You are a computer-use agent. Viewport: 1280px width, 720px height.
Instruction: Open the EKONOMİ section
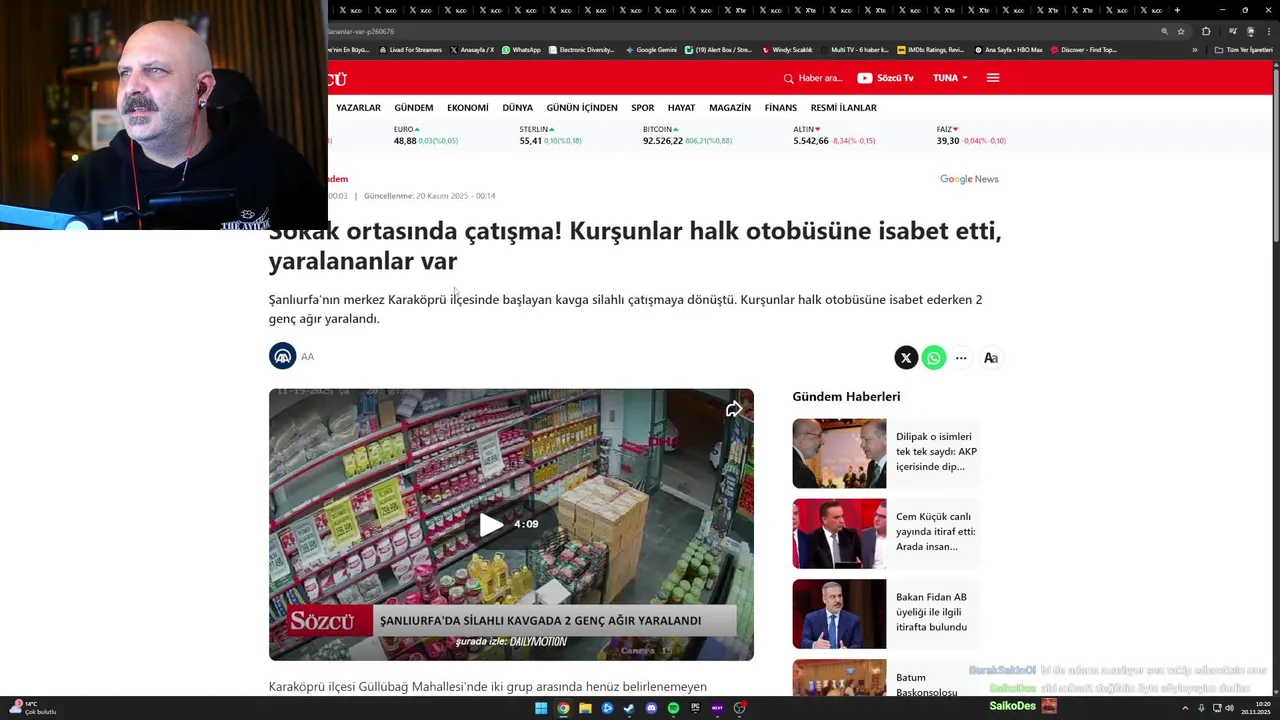pyautogui.click(x=468, y=108)
